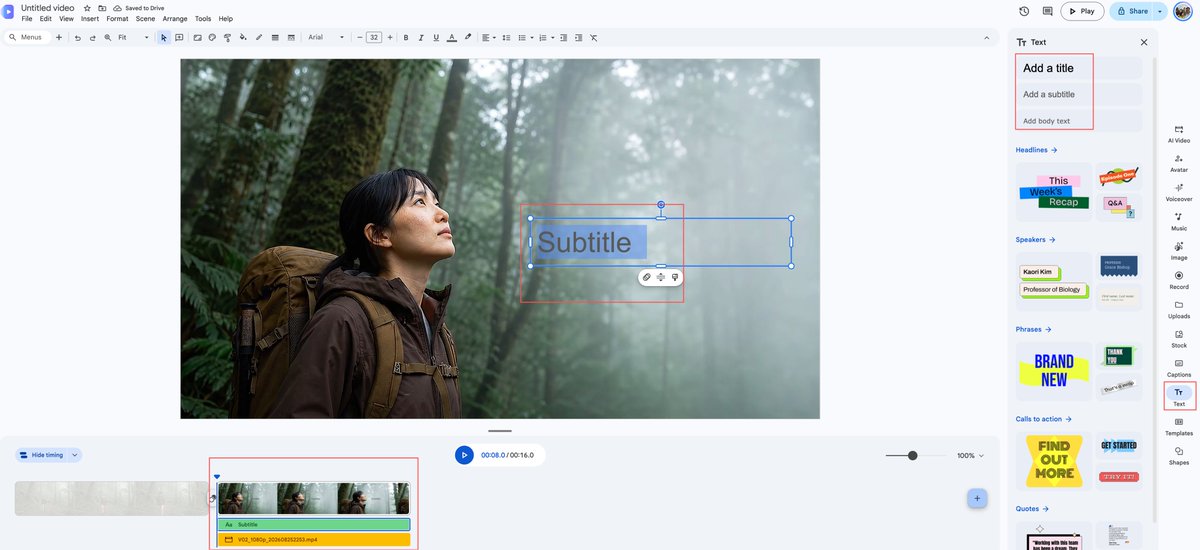1200x550 pixels.
Task: Open the AI Video sidebar panel
Action: point(1179,134)
